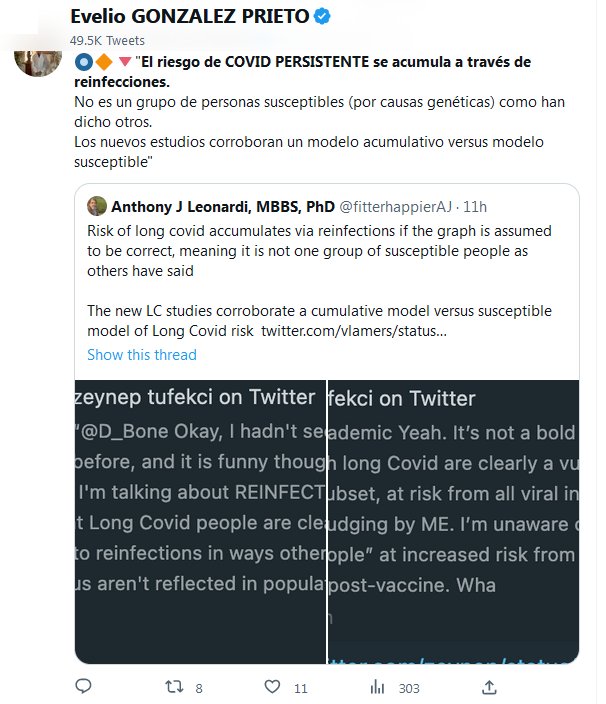Open tweet analytics via the views bar icon

(x=377, y=687)
